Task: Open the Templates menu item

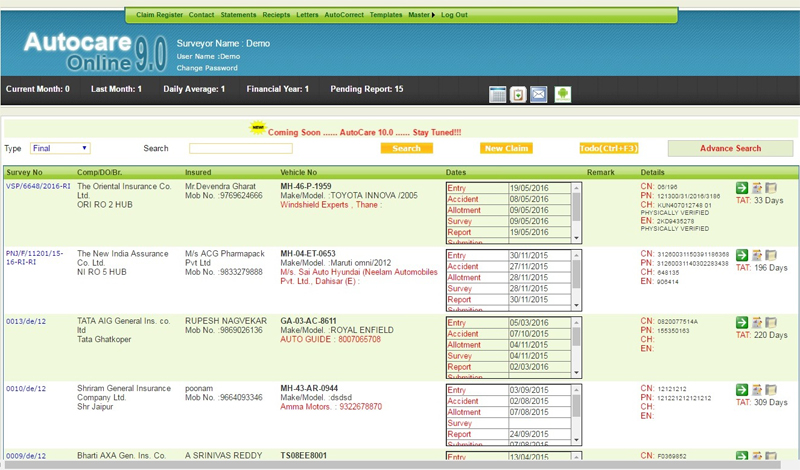Action: point(386,15)
